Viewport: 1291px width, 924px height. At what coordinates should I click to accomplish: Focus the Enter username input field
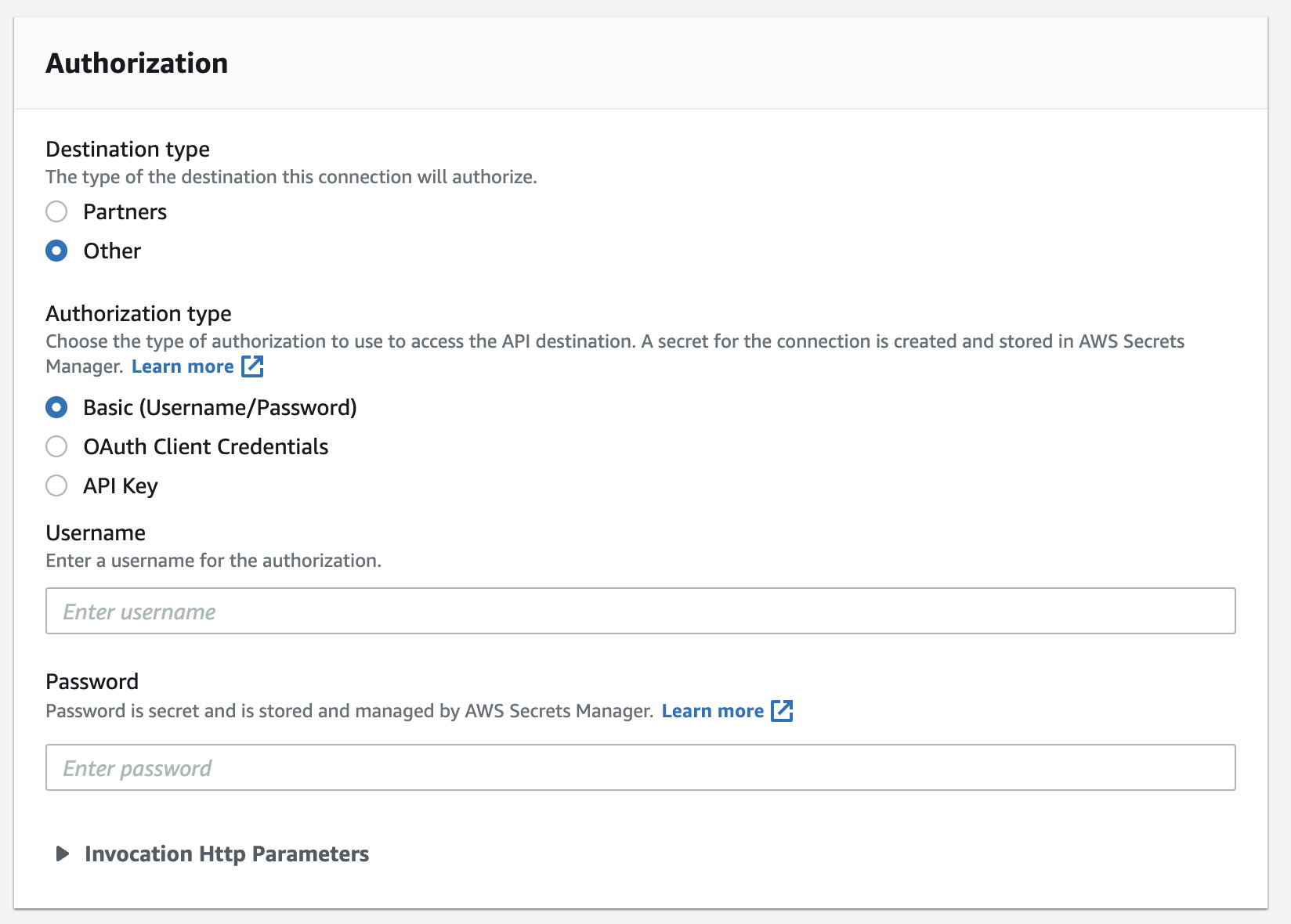(x=640, y=611)
